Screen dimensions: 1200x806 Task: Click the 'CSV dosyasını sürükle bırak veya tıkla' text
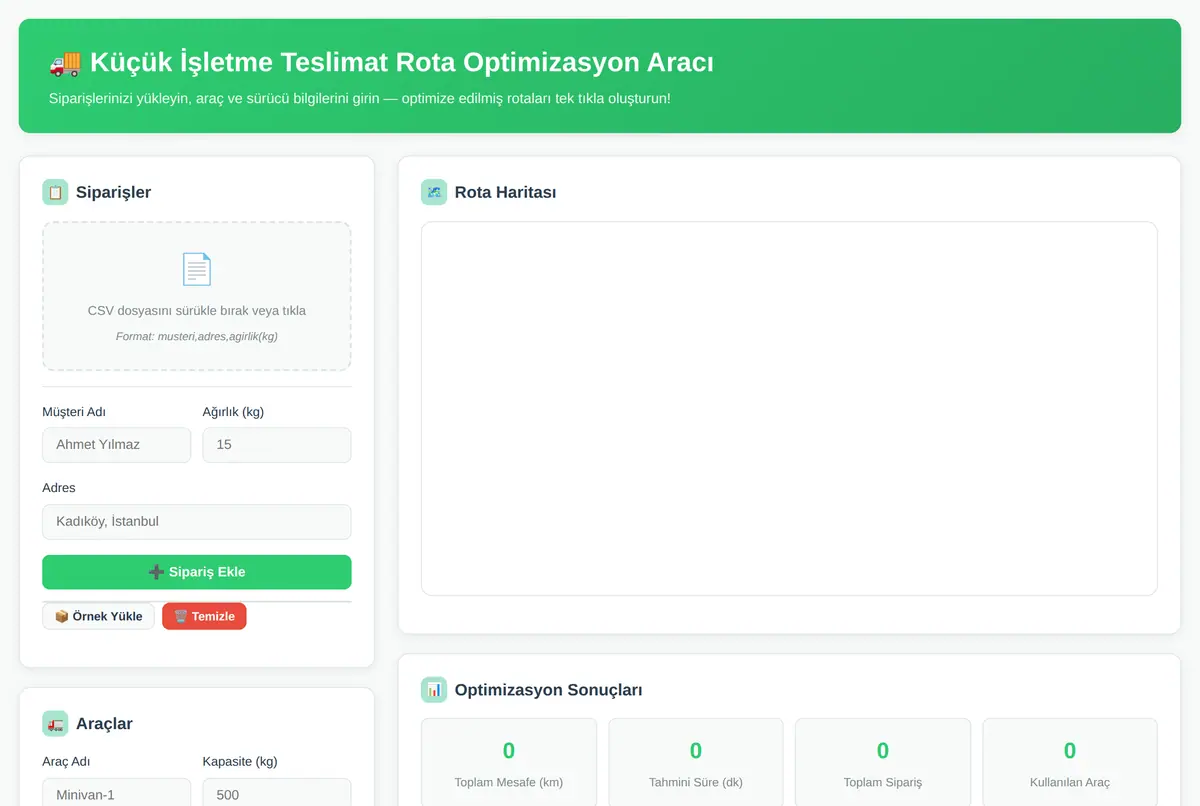click(197, 311)
